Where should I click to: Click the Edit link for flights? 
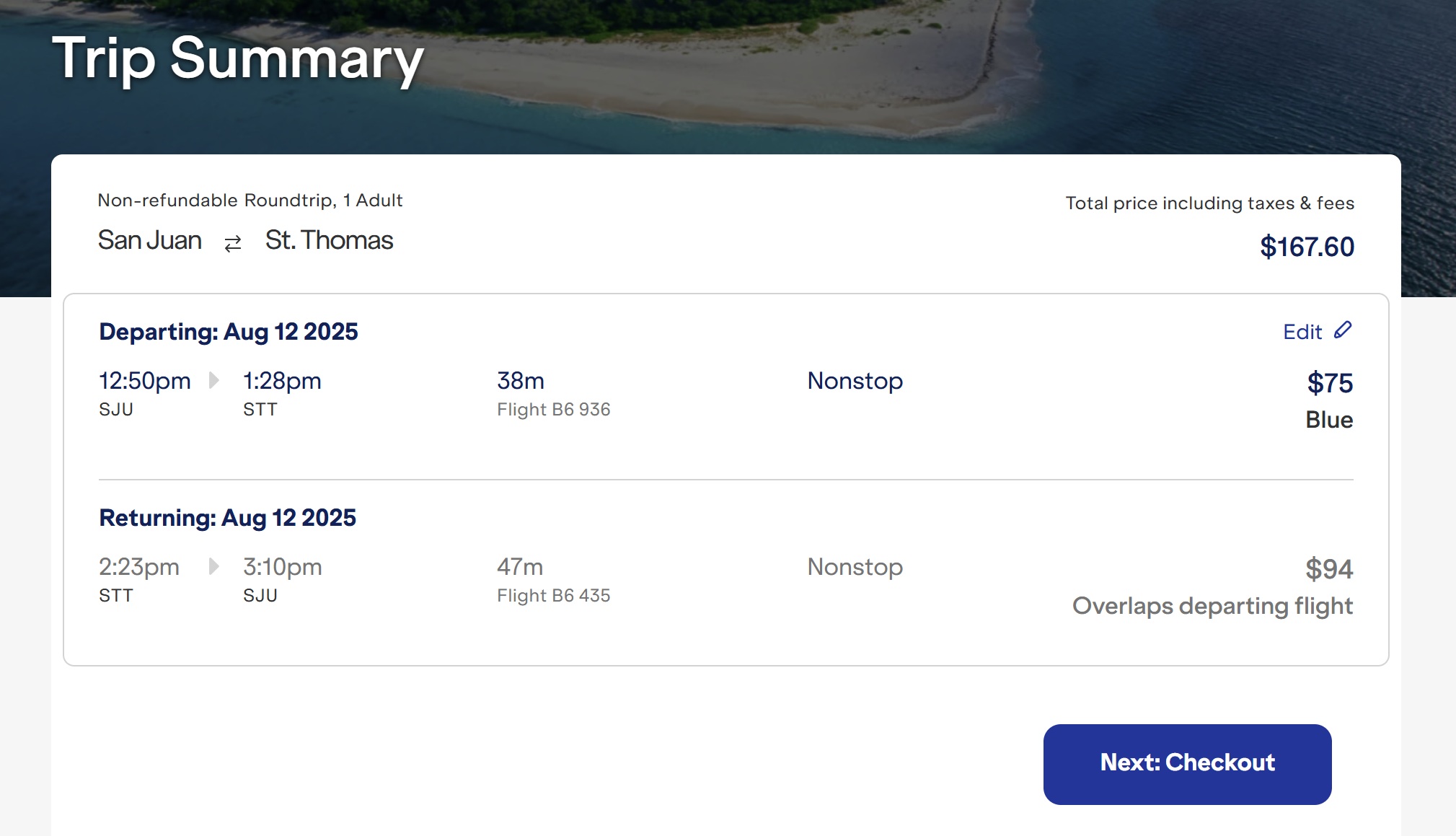coord(1317,331)
